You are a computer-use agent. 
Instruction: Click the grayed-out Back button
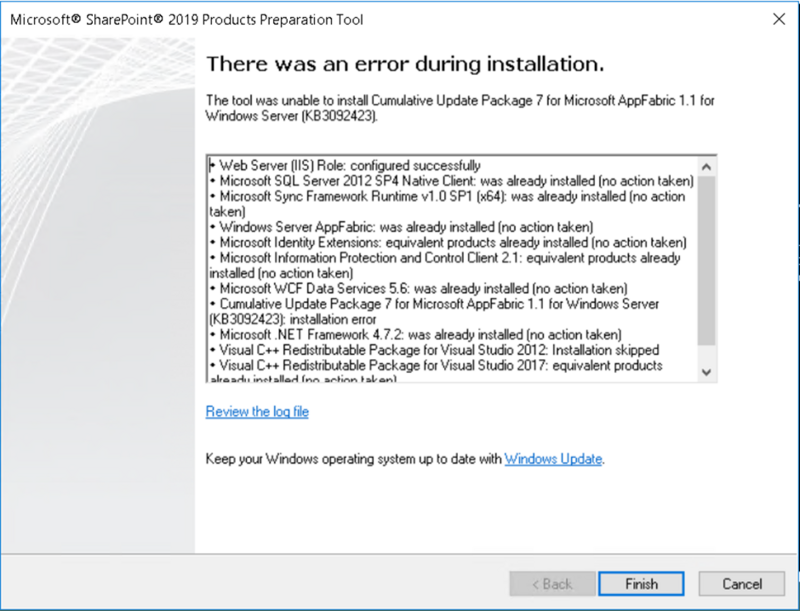point(551,584)
